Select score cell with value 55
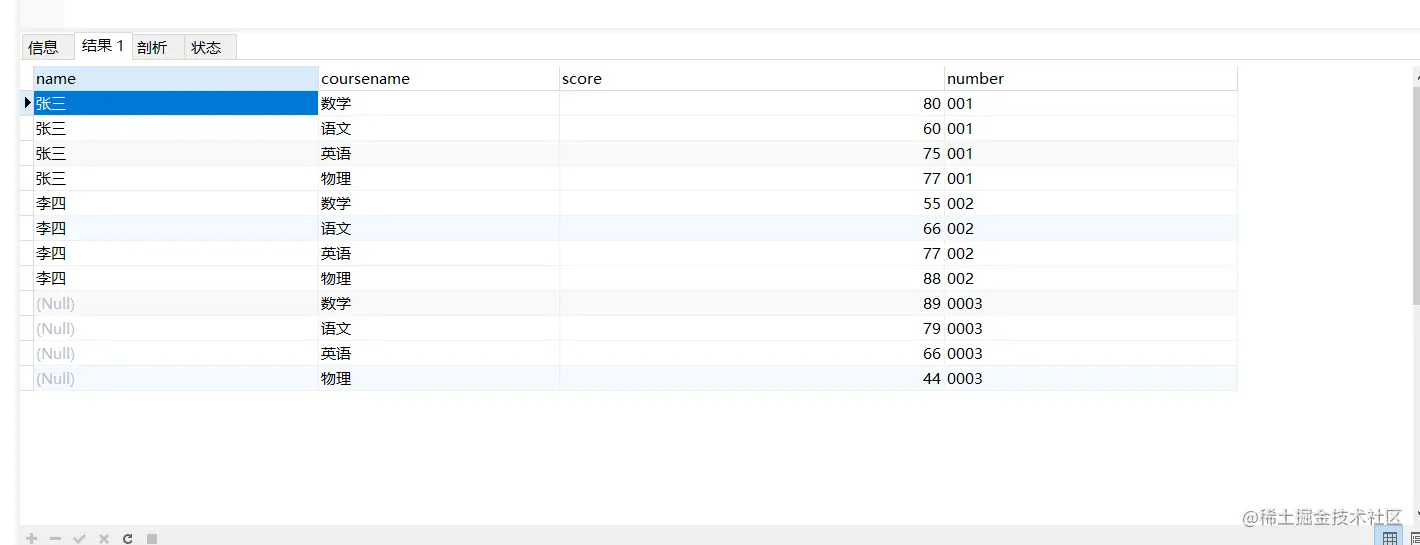 (752, 203)
